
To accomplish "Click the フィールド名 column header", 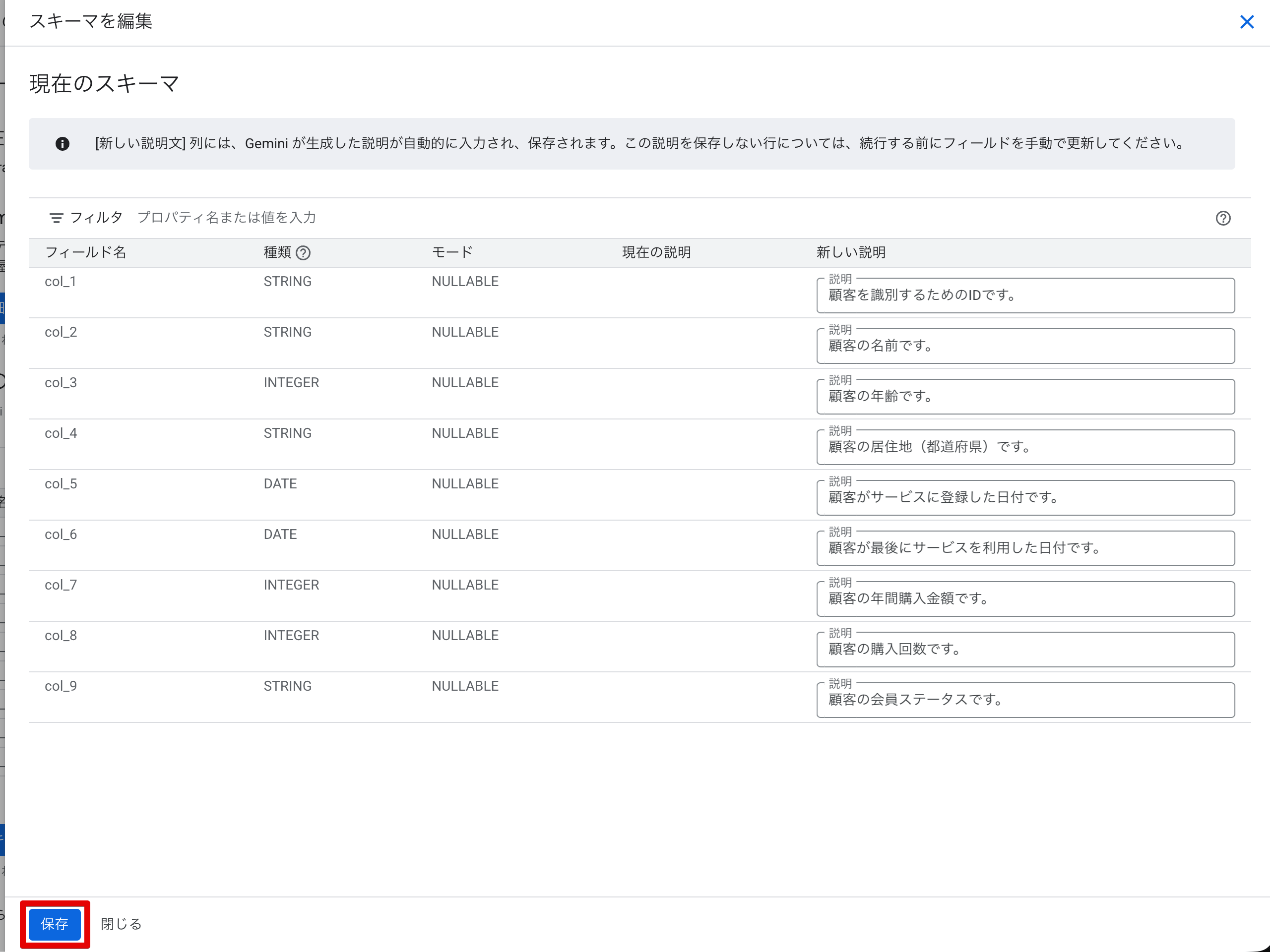I will tap(85, 252).
